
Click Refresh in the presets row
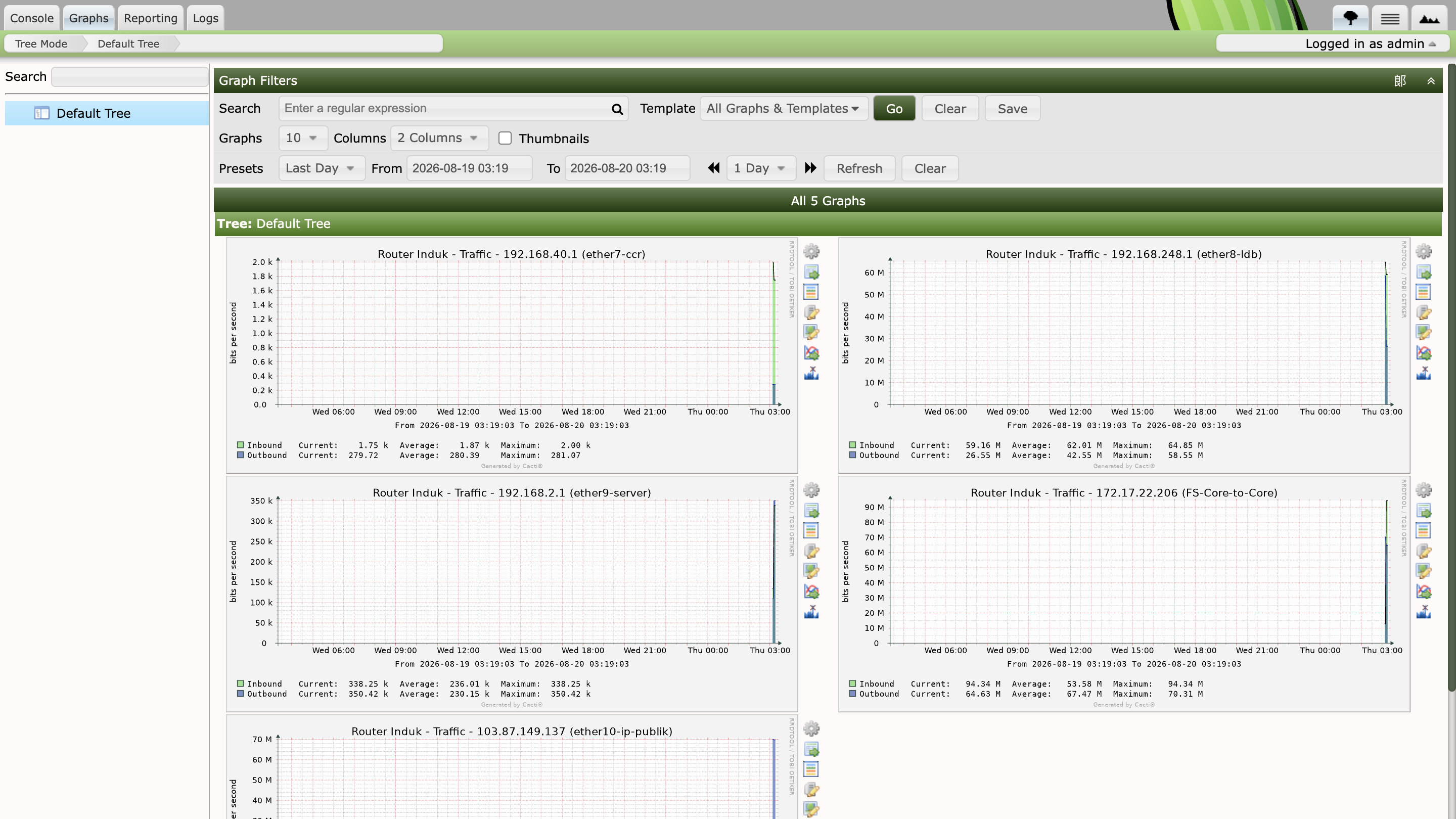click(859, 168)
